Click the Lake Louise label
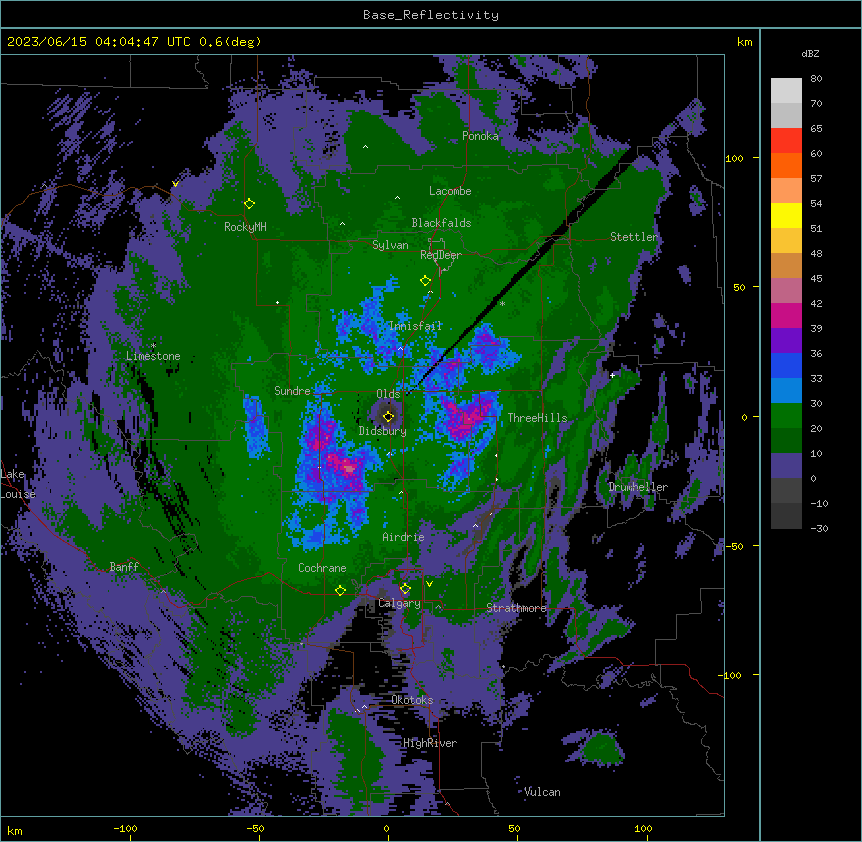Viewport: 862px width, 842px height. click(18, 484)
